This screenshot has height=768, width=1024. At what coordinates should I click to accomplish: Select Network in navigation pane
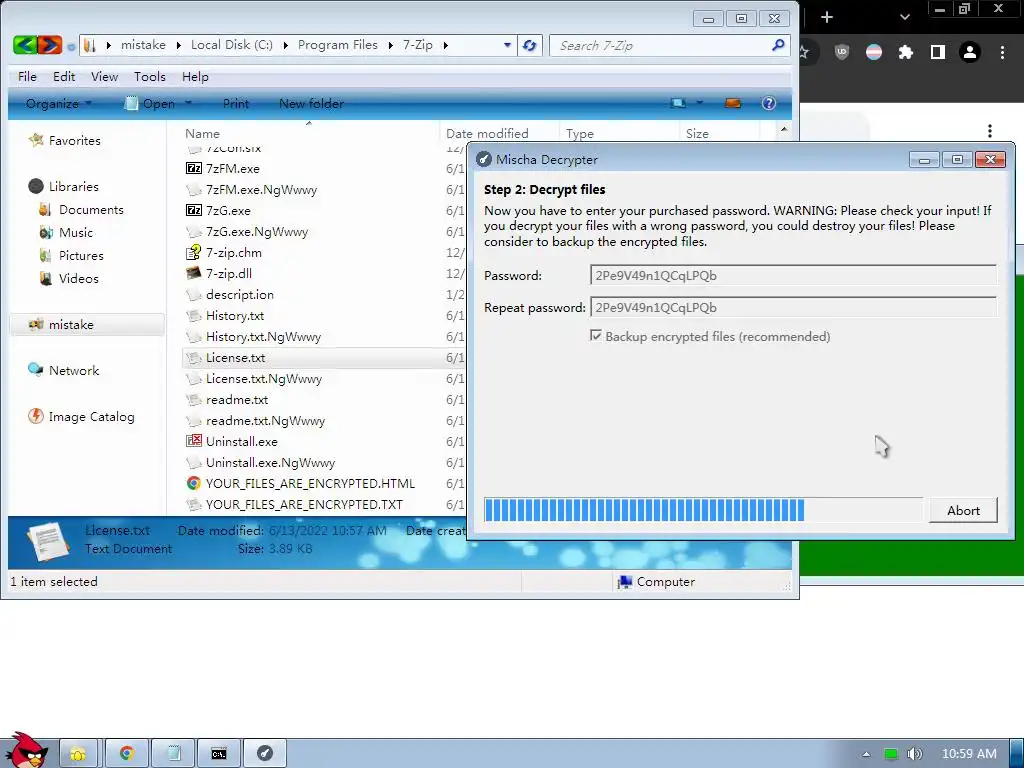click(74, 370)
